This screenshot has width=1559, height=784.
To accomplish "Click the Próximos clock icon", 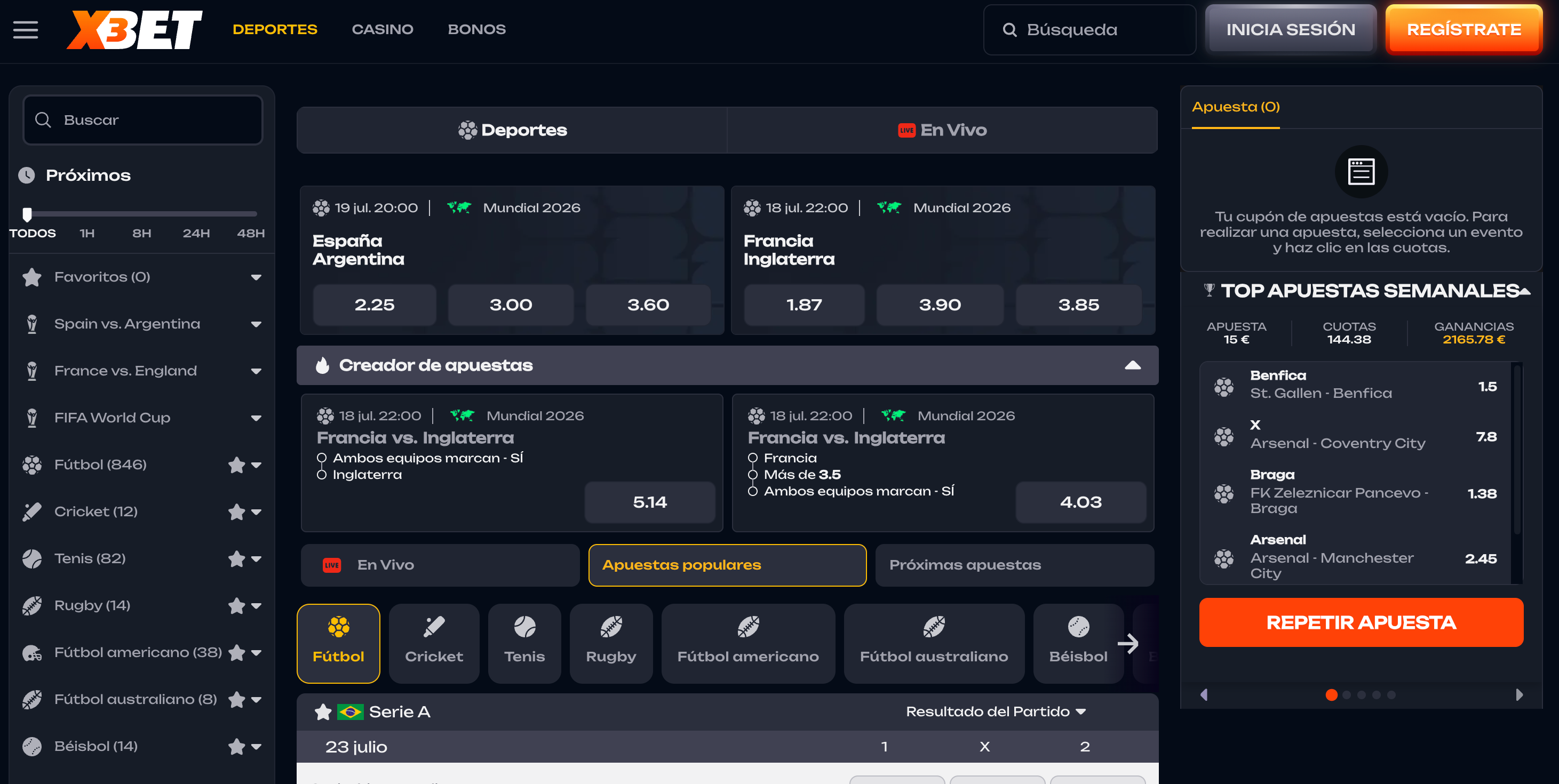I will (x=27, y=175).
